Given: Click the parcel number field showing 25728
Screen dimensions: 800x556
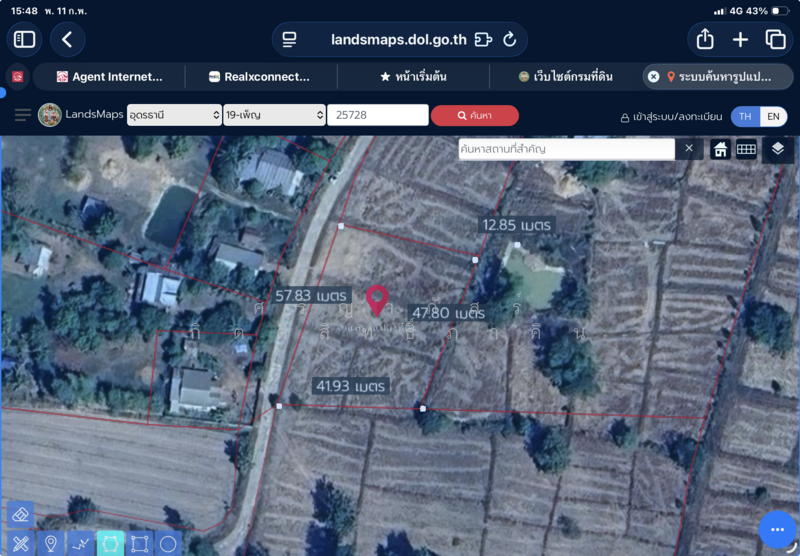Looking at the screenshot, I should 378,115.
